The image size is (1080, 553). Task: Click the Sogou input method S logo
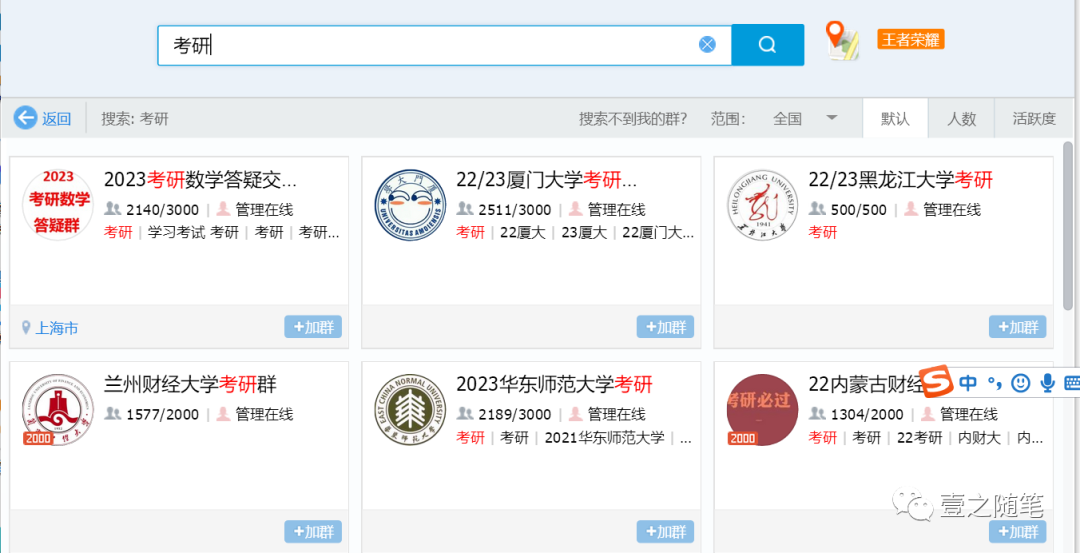coord(937,382)
